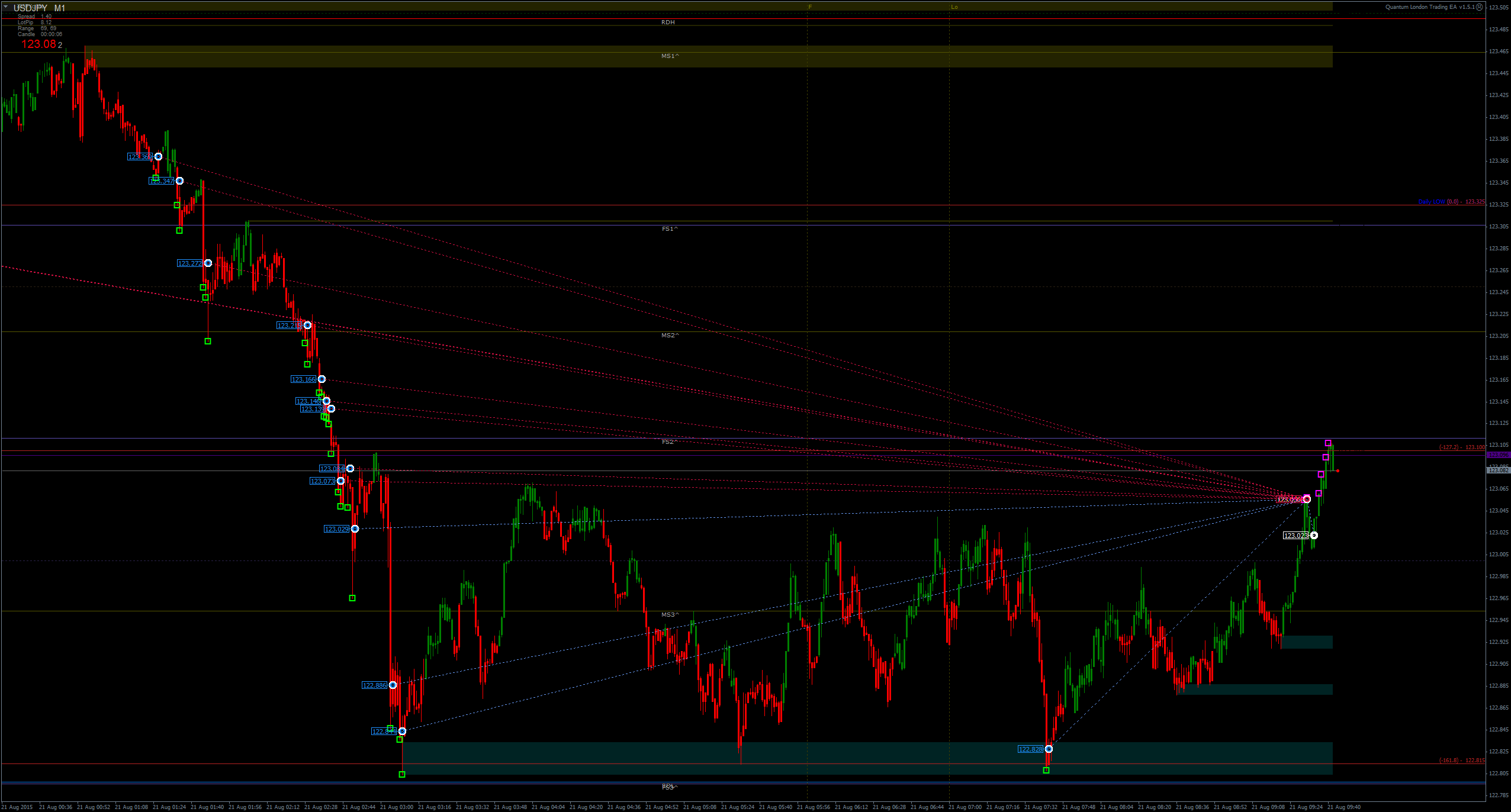Select the circle marker at 123.369
Image resolution: width=1511 pixels, height=812 pixels.
pyautogui.click(x=158, y=157)
